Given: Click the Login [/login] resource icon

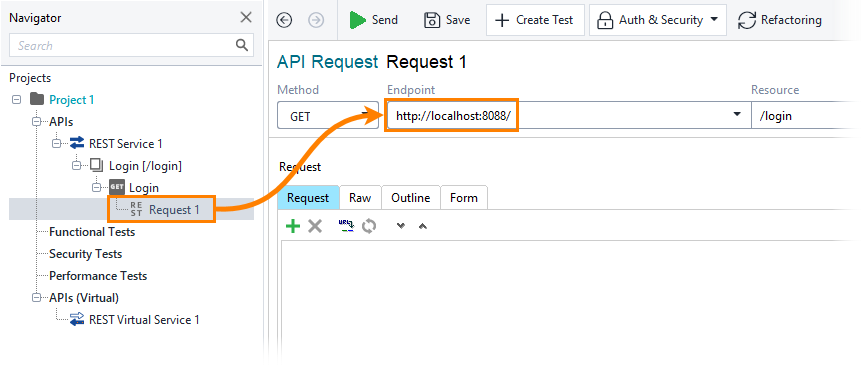Looking at the screenshot, I should click(96, 165).
